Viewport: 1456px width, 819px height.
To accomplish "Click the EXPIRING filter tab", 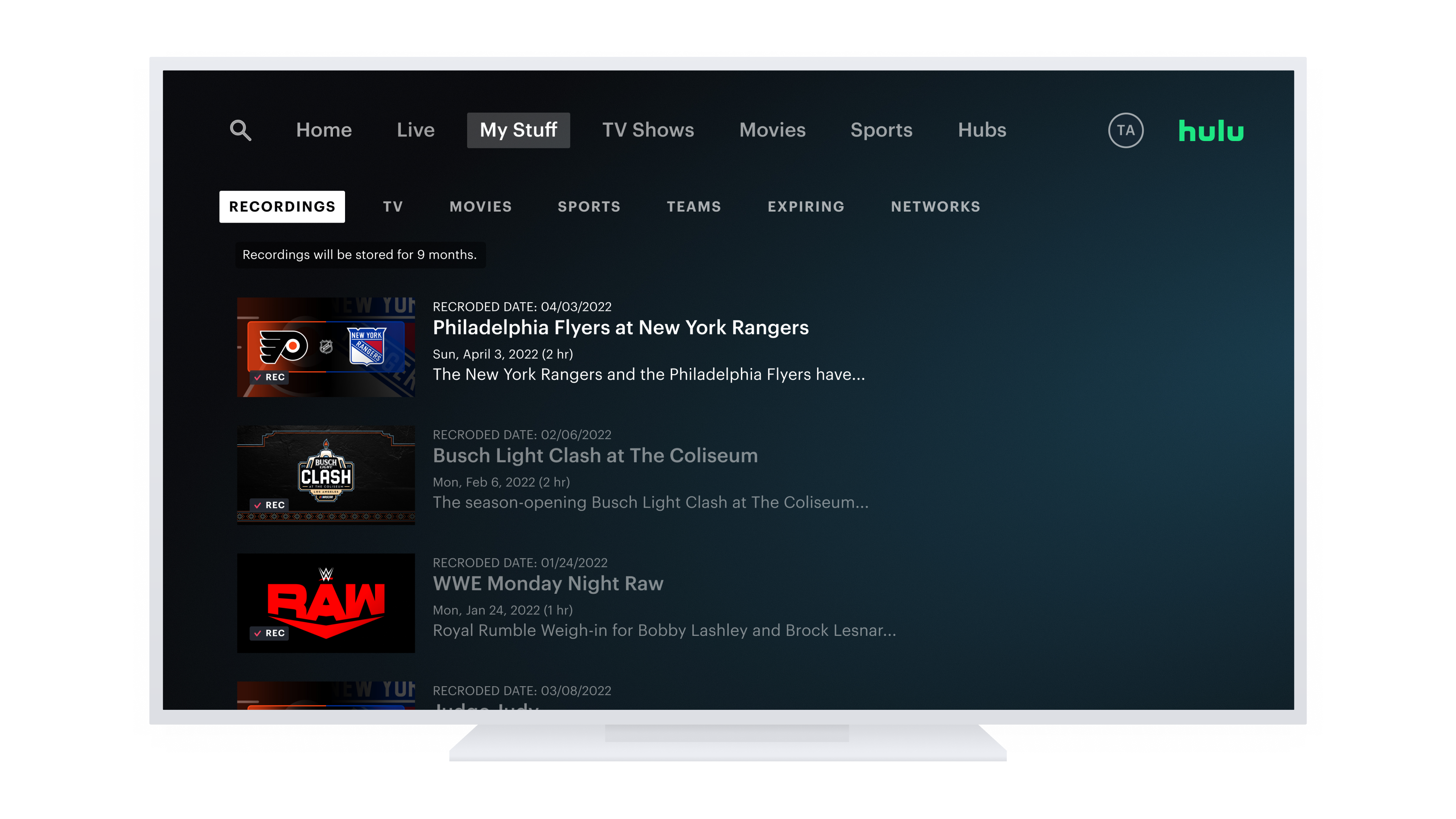I will point(806,206).
